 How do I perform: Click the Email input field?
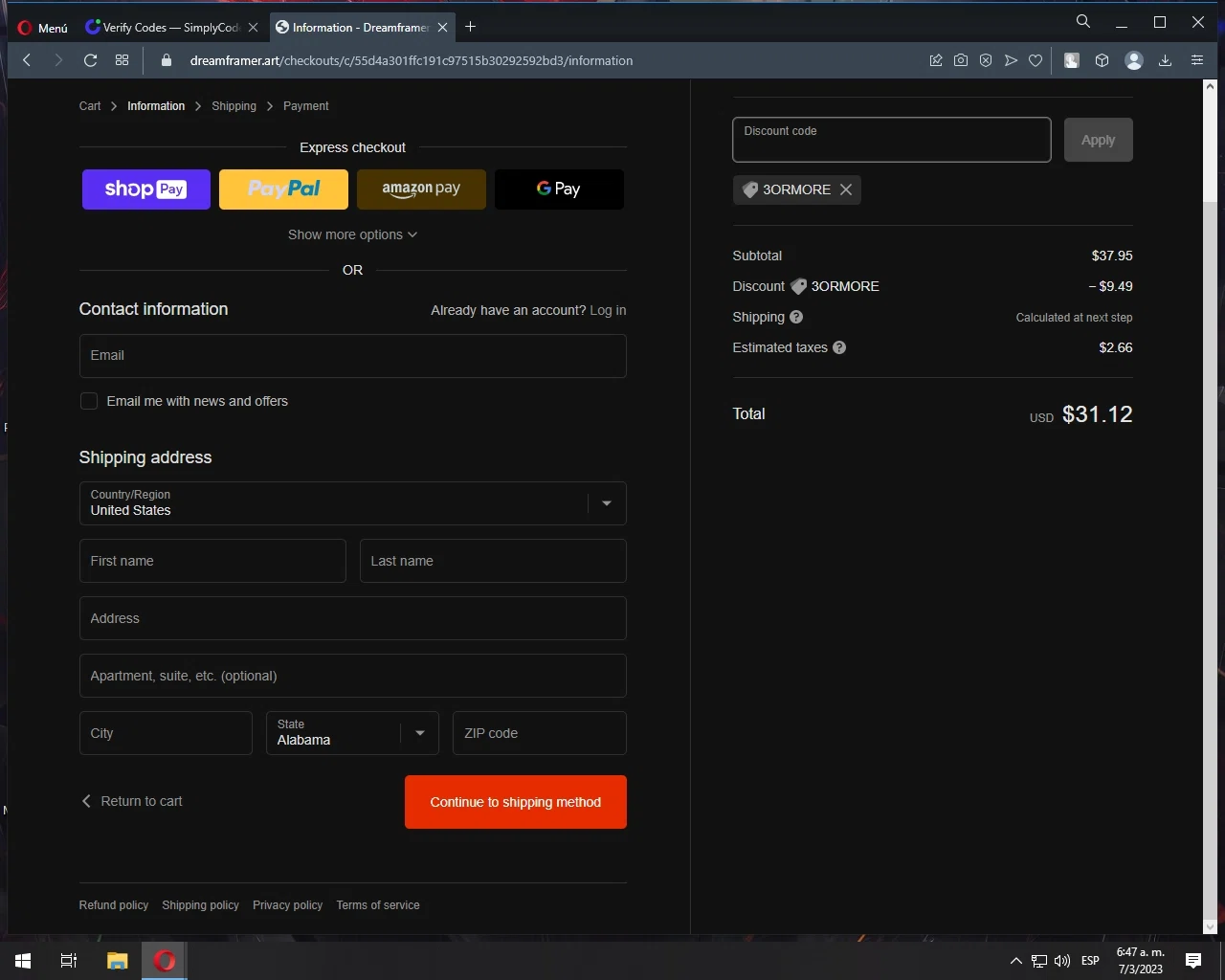[352, 356]
